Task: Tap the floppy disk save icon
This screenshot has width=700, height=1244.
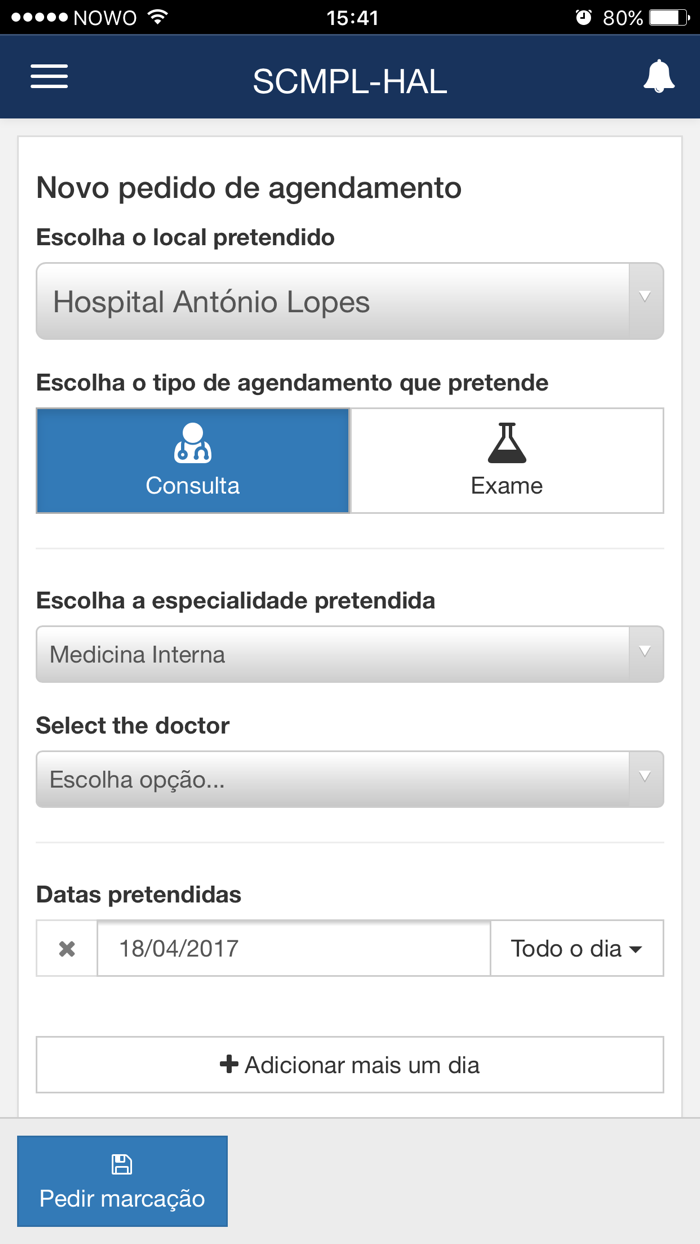Action: click(x=122, y=1164)
